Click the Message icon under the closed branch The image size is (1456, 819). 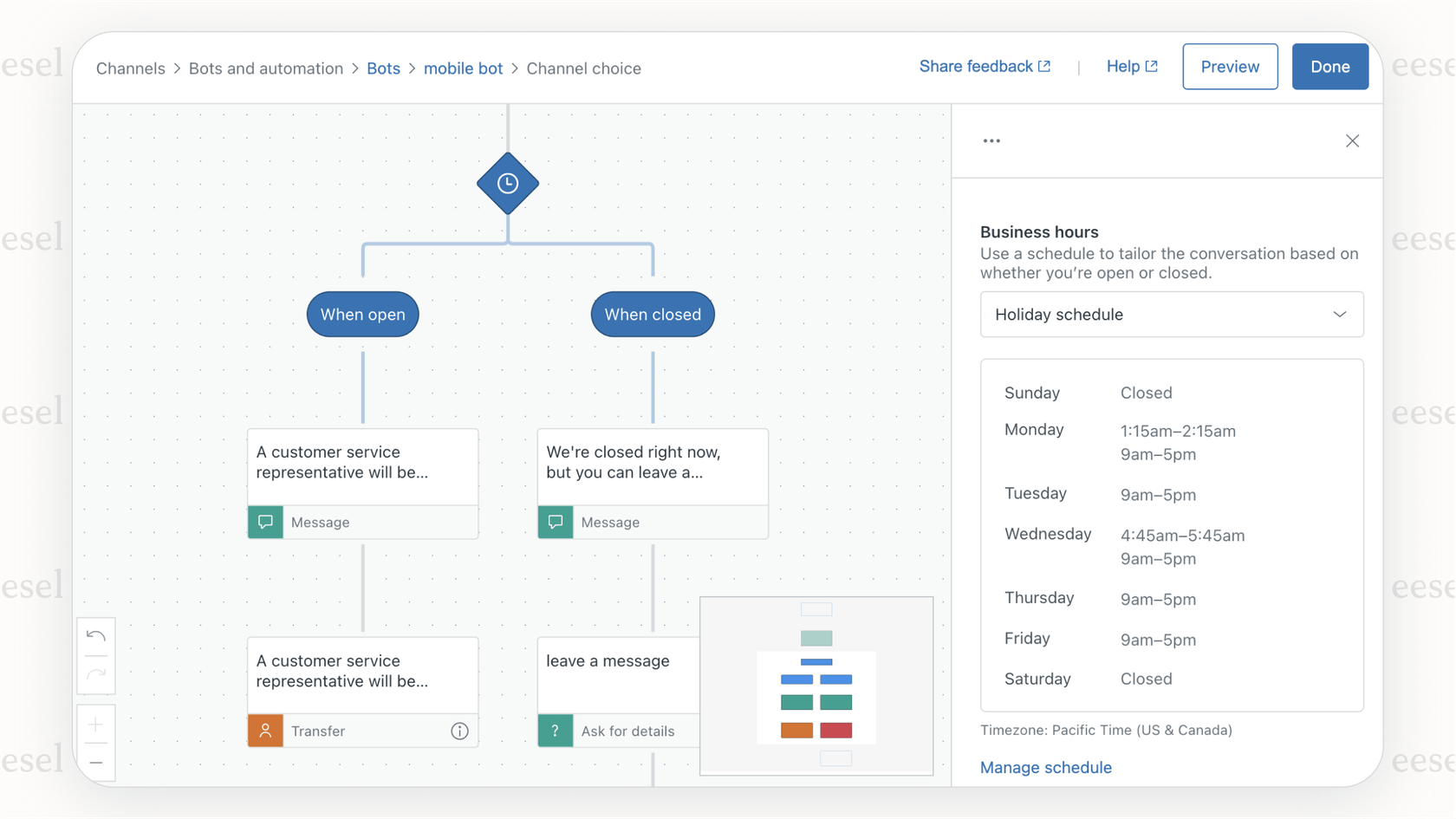556,522
